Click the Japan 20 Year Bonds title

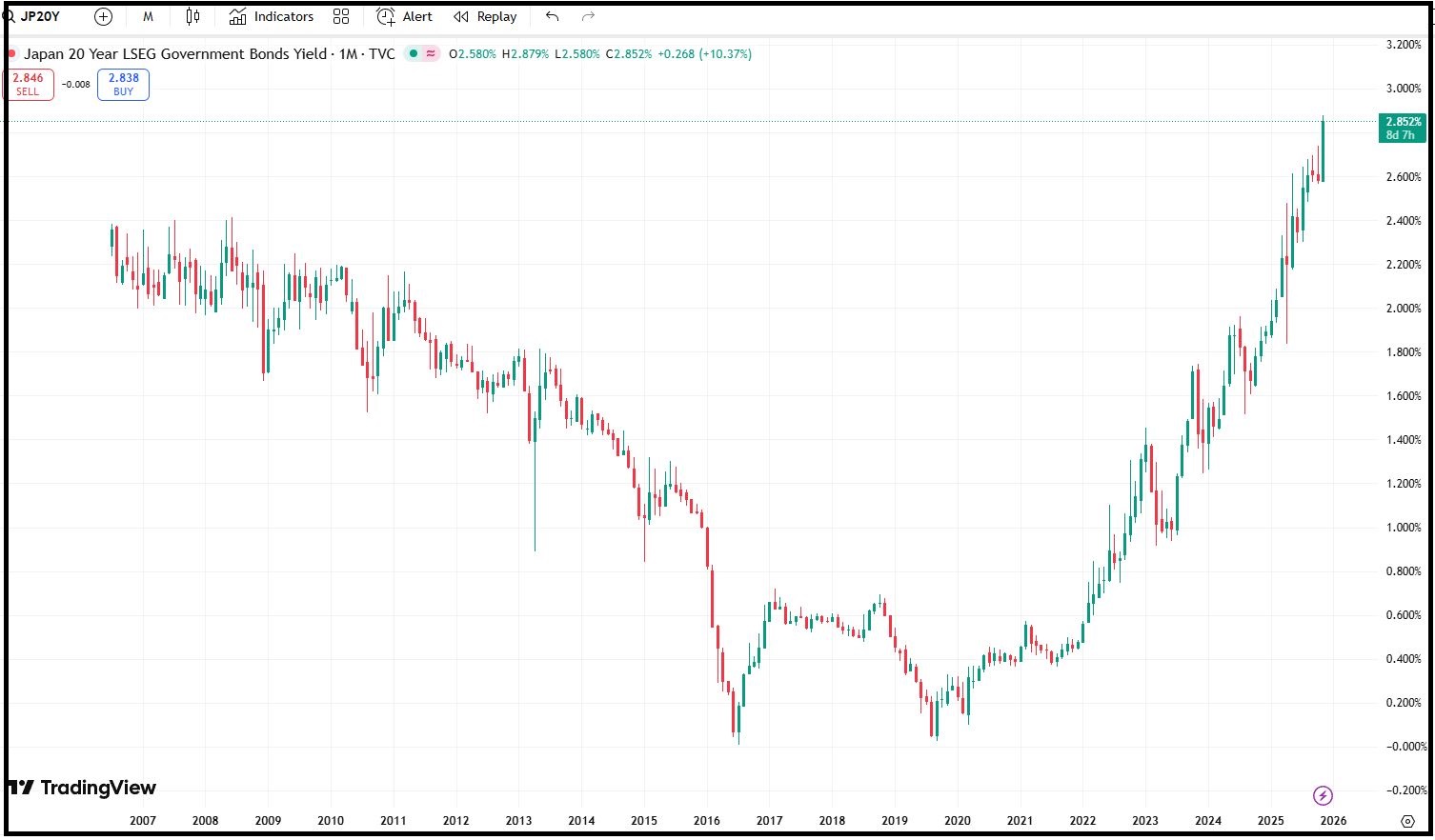pos(174,54)
